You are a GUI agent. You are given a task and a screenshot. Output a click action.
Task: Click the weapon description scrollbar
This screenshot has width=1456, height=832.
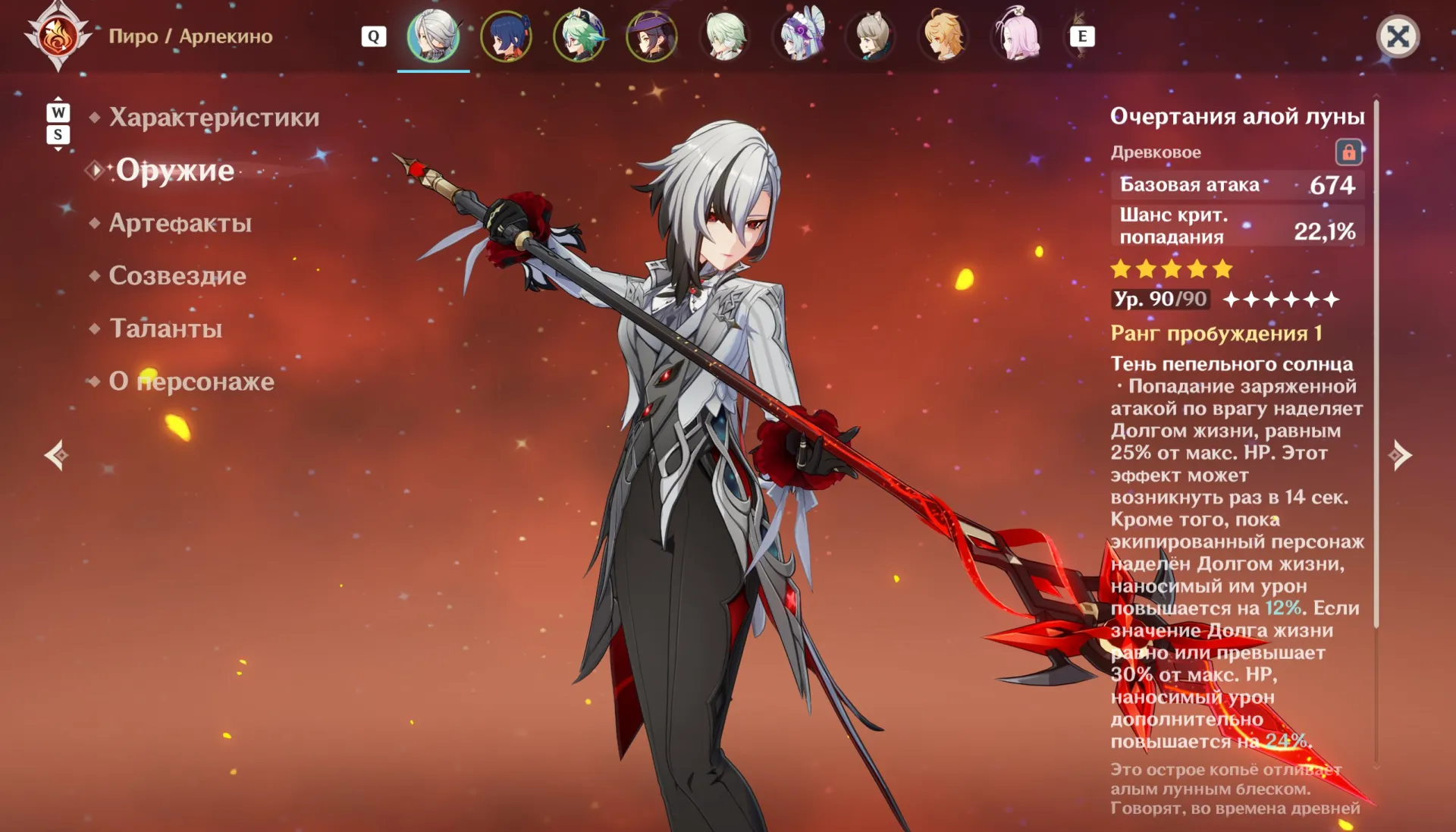pyautogui.click(x=1376, y=364)
